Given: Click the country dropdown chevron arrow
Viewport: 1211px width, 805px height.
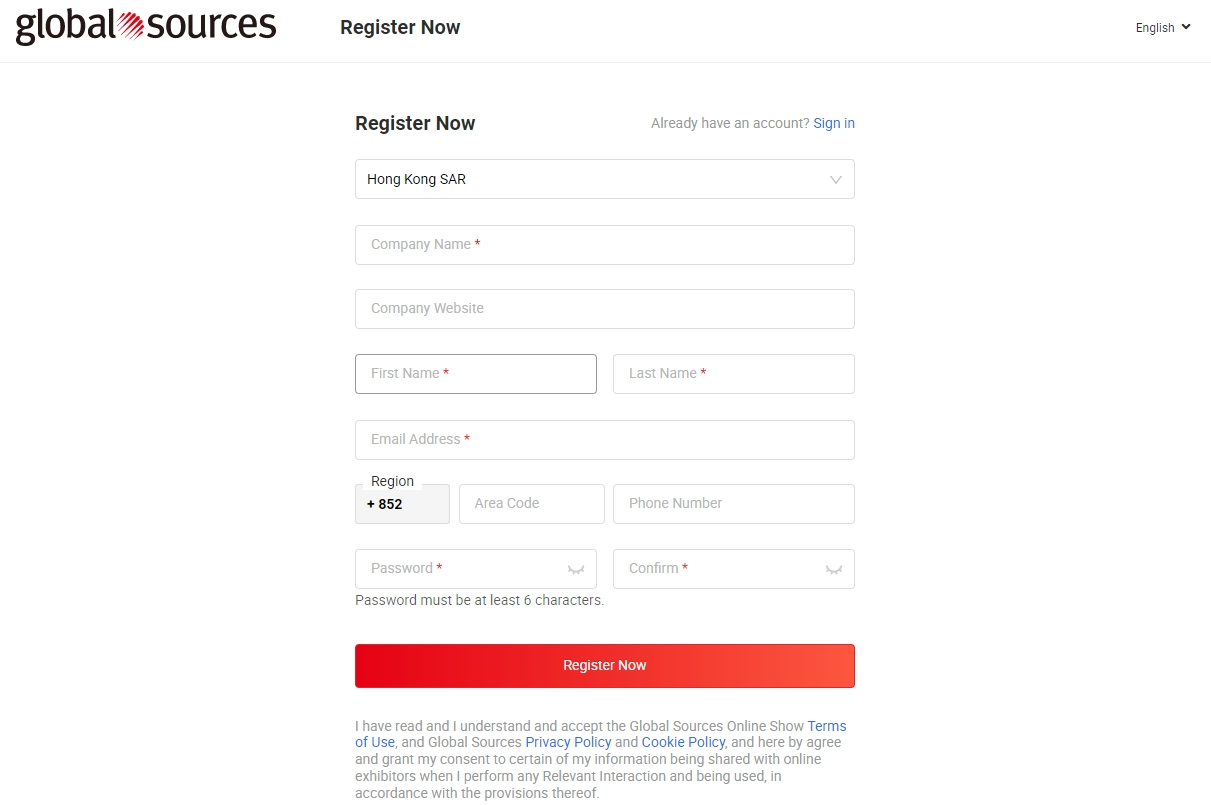Looking at the screenshot, I should point(836,180).
